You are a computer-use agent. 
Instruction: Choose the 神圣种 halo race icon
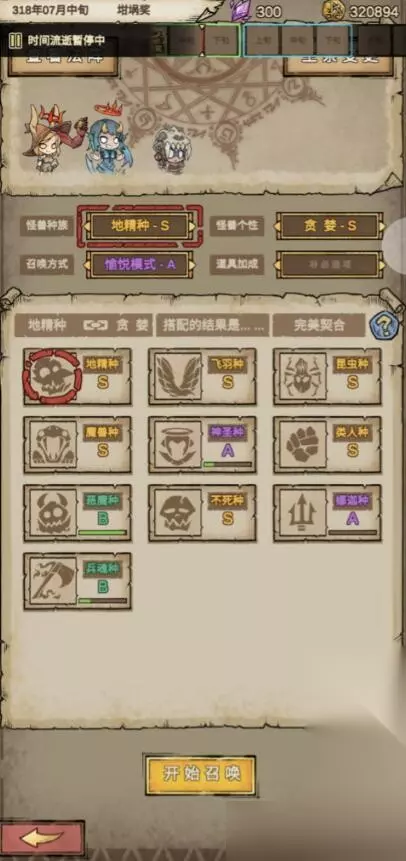[179, 445]
